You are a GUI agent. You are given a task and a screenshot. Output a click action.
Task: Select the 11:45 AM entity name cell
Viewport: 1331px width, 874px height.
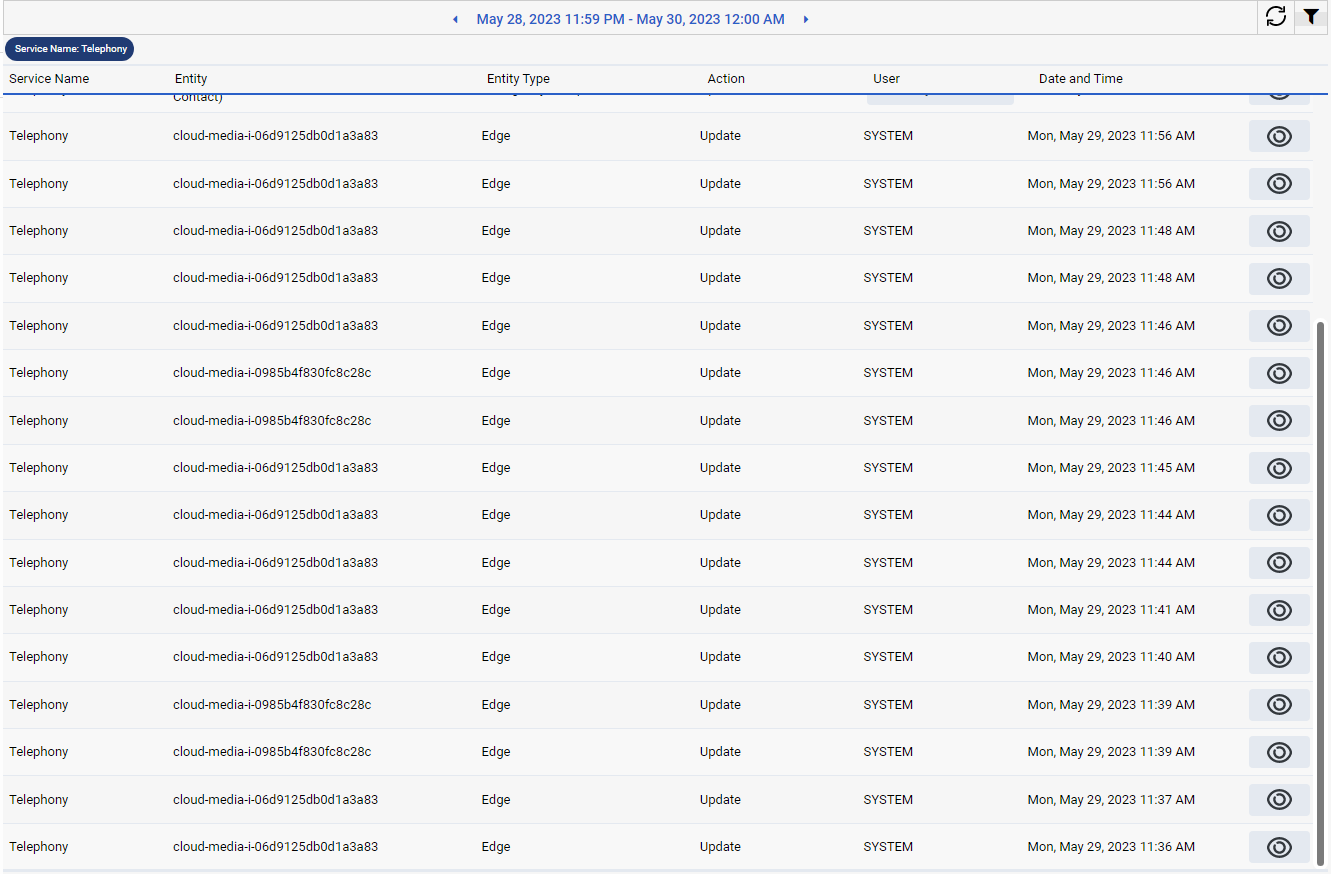pos(275,468)
